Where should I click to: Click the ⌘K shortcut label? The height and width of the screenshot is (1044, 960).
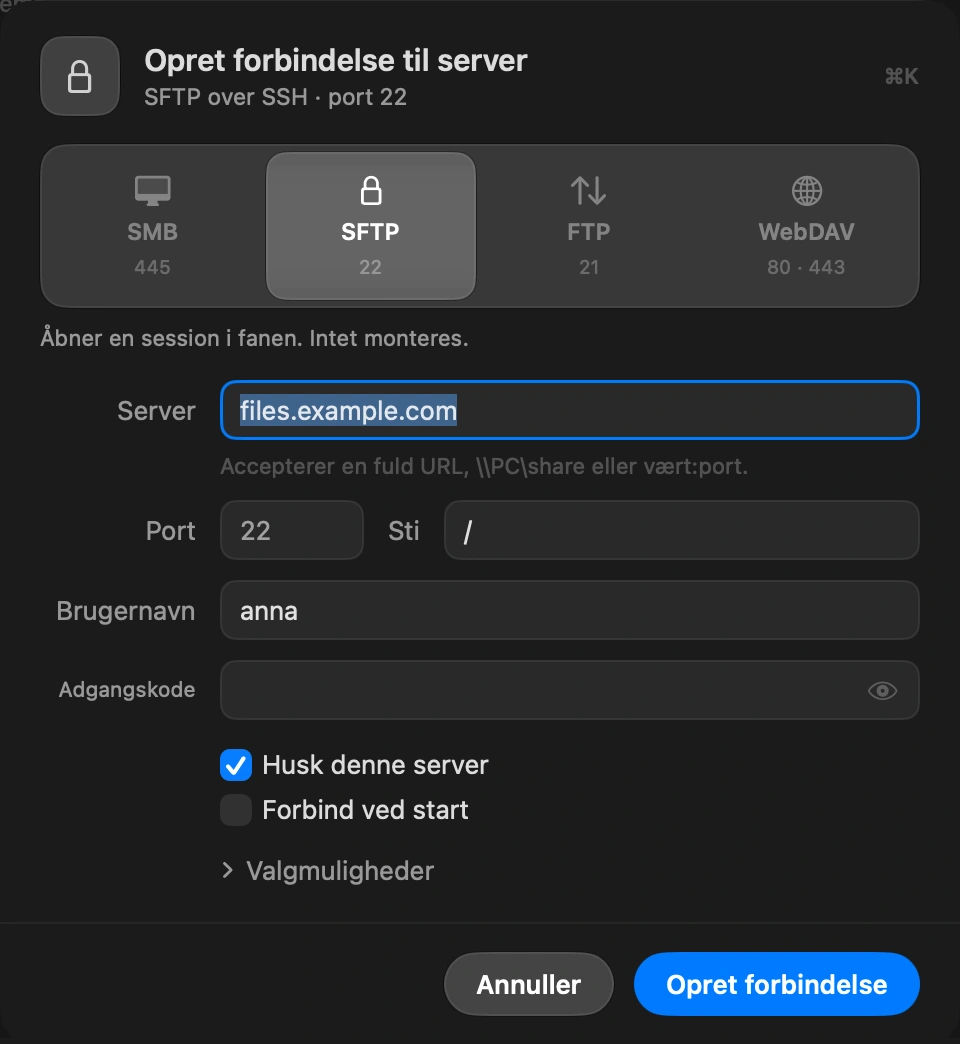[x=901, y=77]
